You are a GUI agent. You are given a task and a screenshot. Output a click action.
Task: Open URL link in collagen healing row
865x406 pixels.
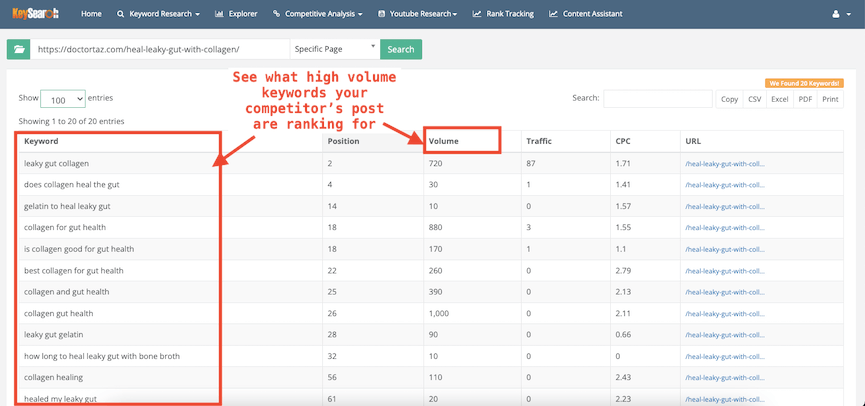click(725, 378)
